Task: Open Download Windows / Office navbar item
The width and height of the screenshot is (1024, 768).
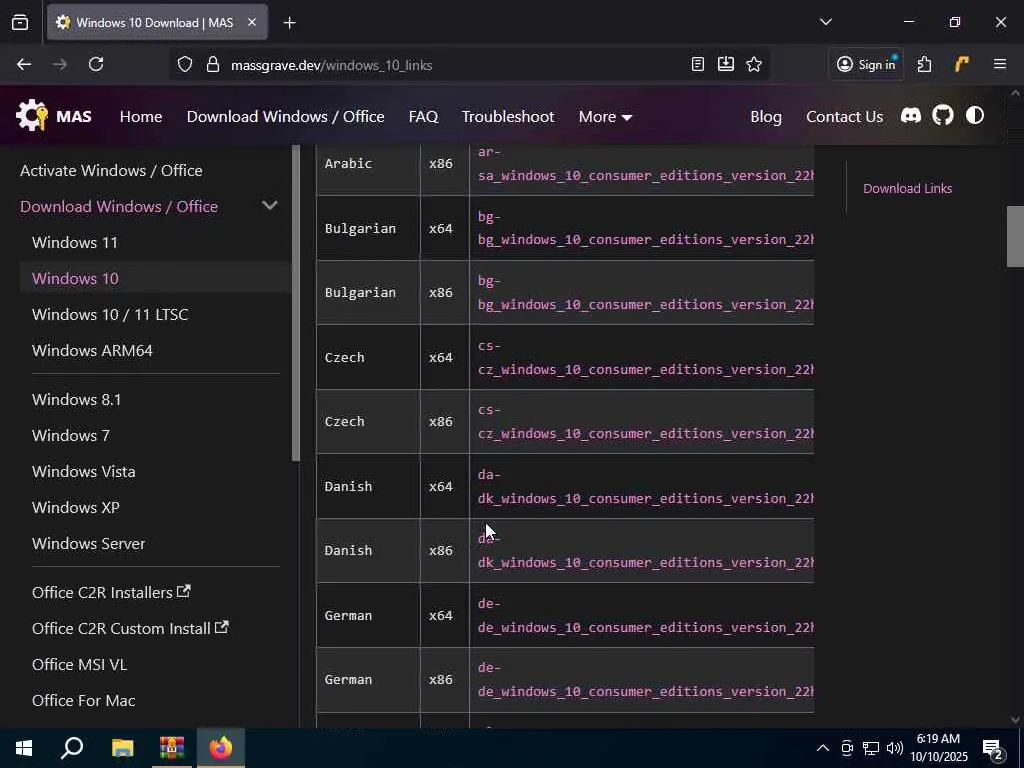Action: click(285, 116)
